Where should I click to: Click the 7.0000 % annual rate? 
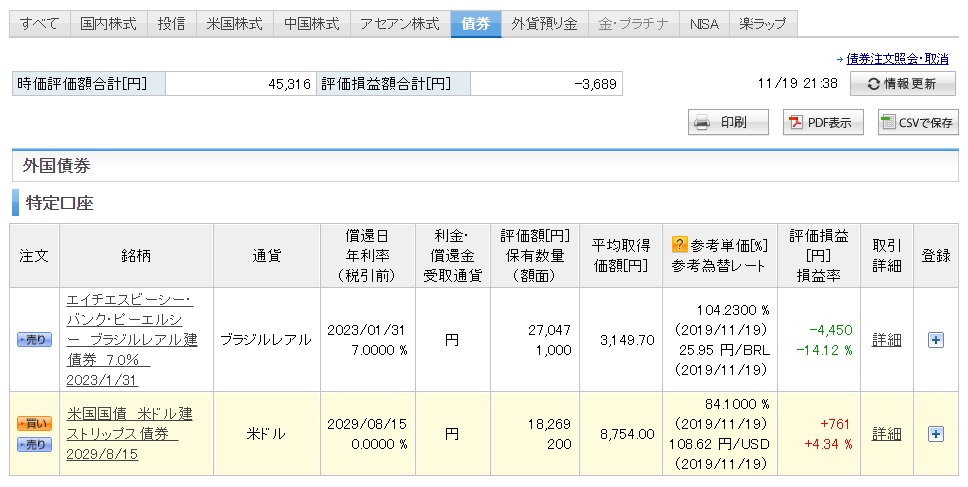click(379, 351)
